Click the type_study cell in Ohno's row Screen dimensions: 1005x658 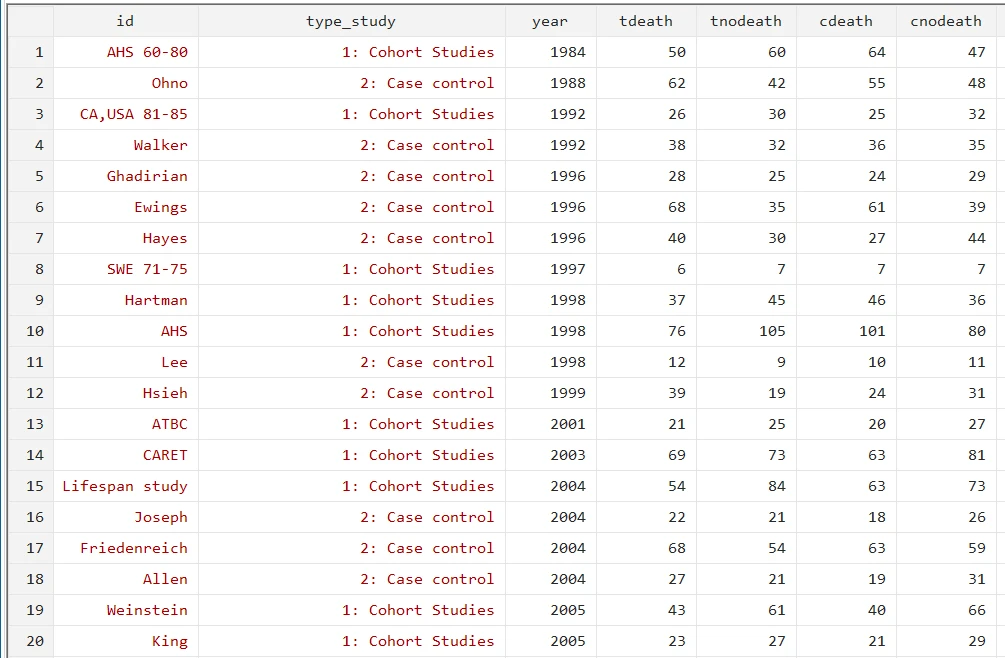(x=427, y=83)
